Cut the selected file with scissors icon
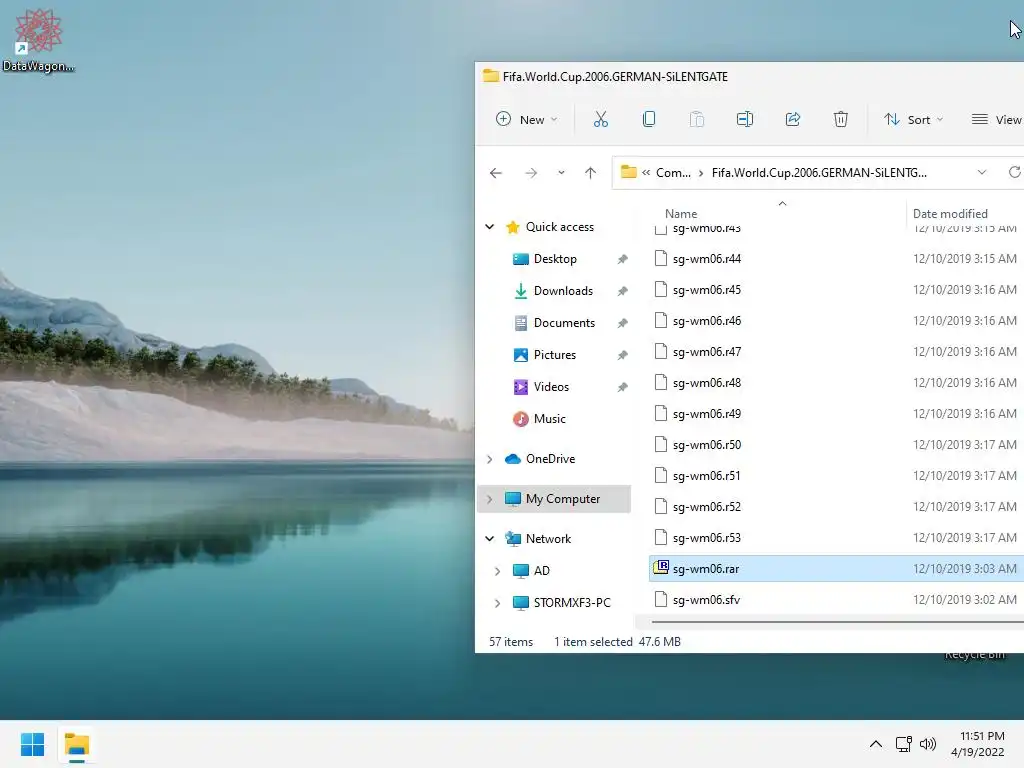The height and width of the screenshot is (768, 1024). click(600, 120)
